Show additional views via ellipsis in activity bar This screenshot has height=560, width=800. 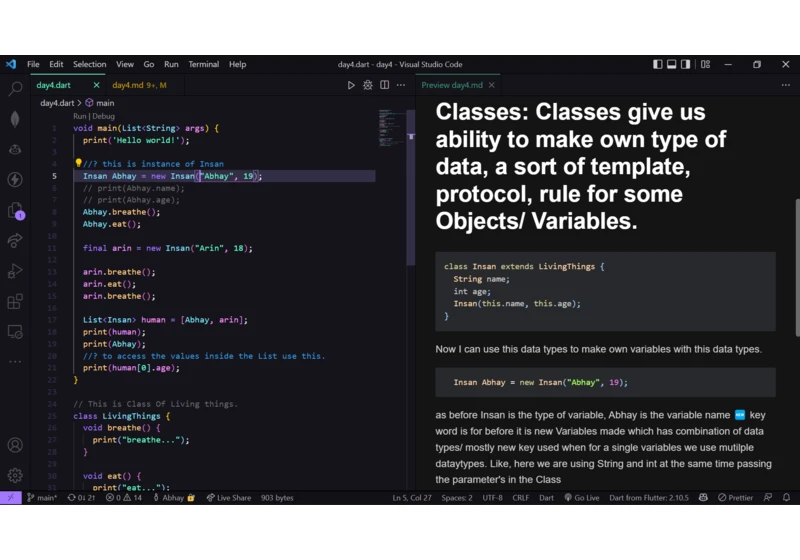(15, 362)
